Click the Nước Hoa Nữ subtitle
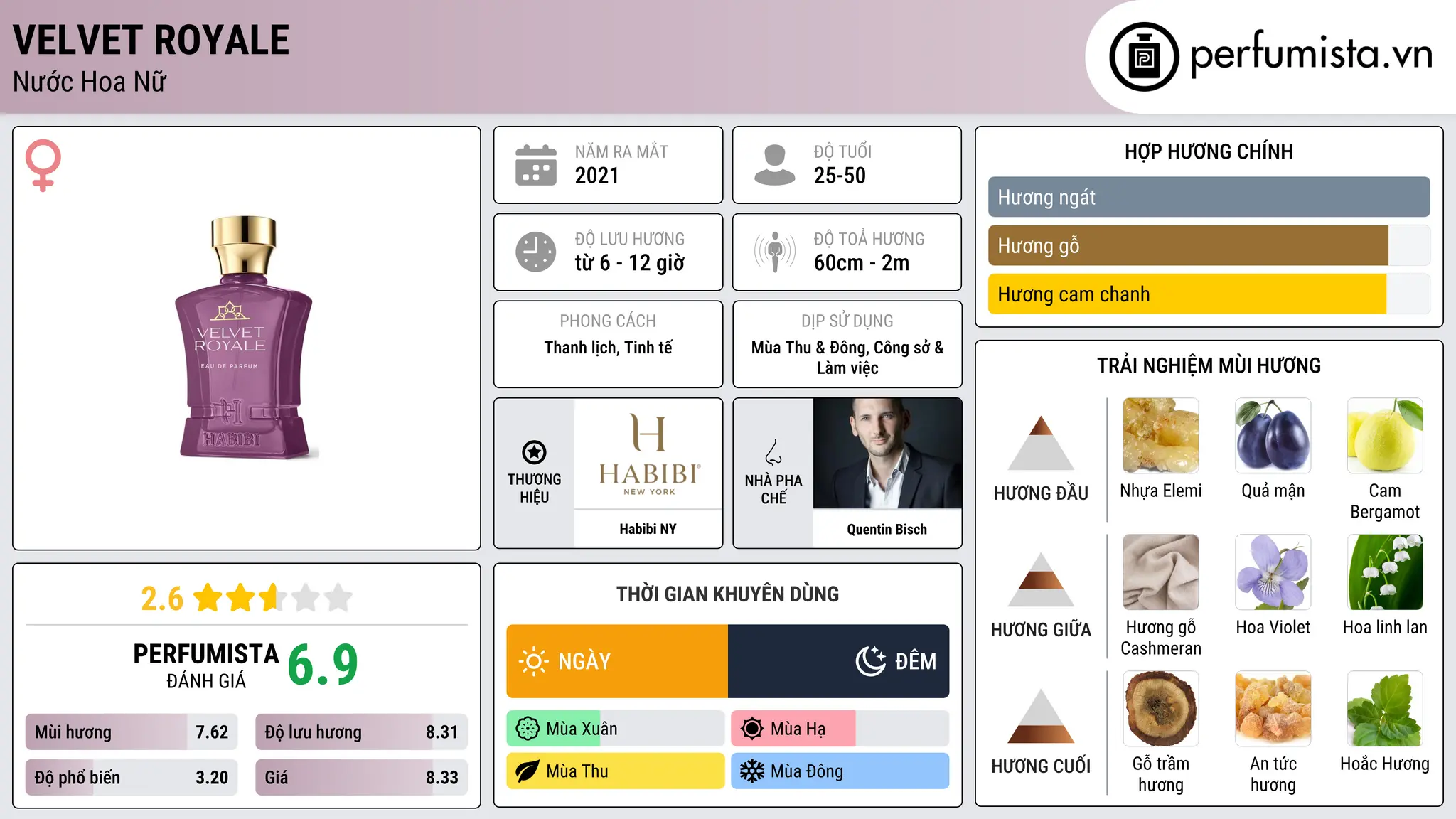1456x819 pixels. coord(90,82)
